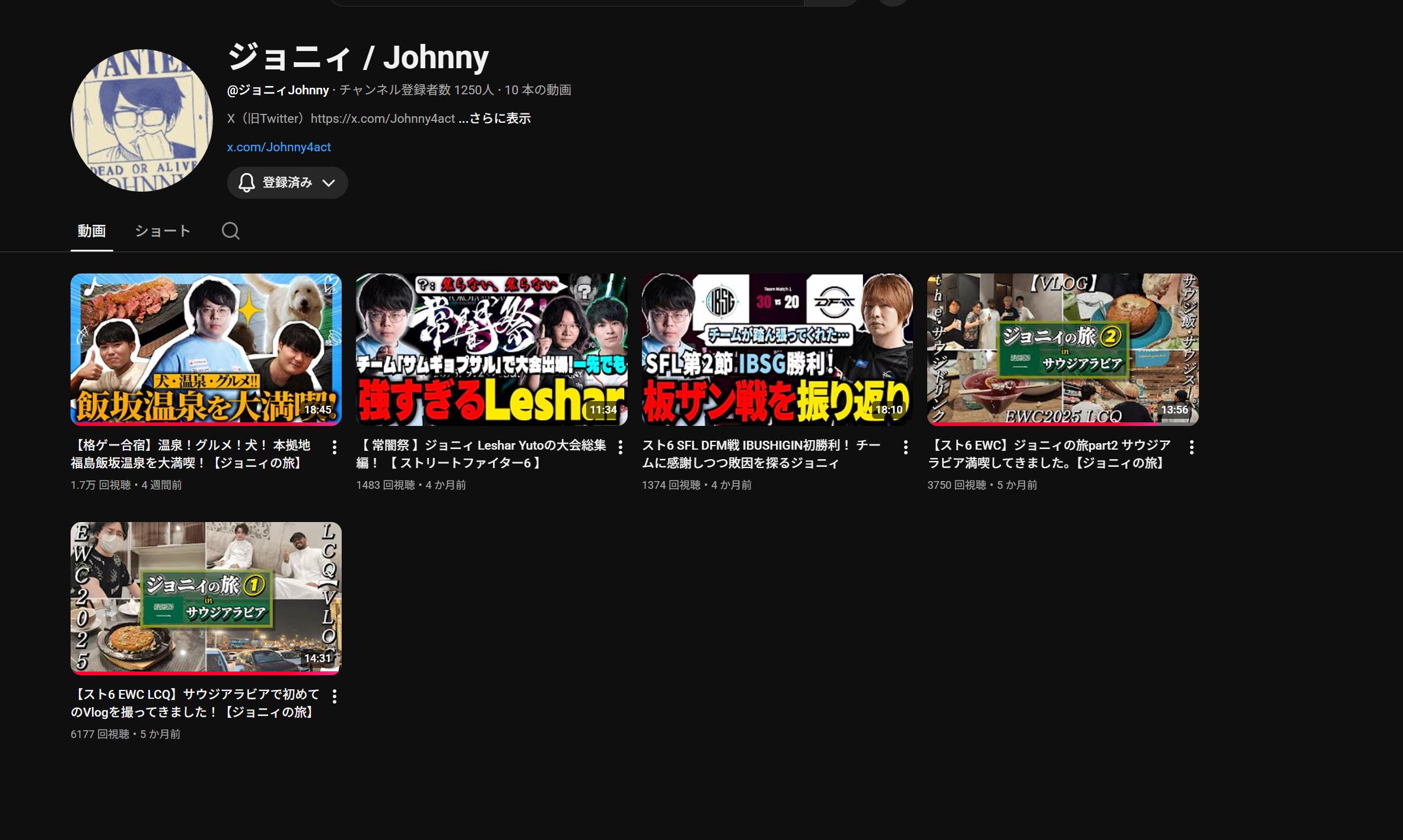1403x840 pixels.
Task: Click the notification bell icon
Action: [247, 183]
